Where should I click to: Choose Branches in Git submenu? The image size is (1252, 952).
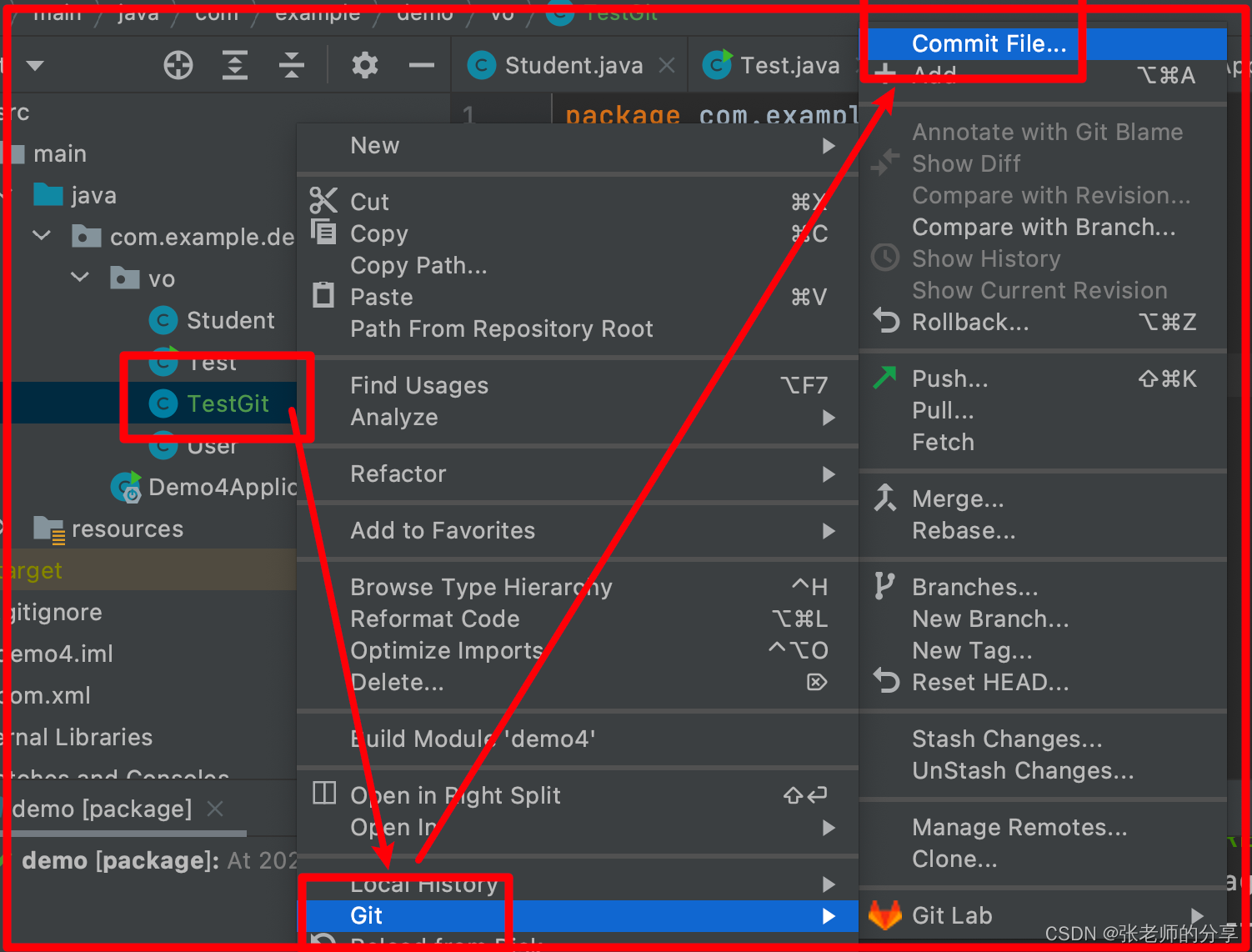pyautogui.click(x=1044, y=587)
